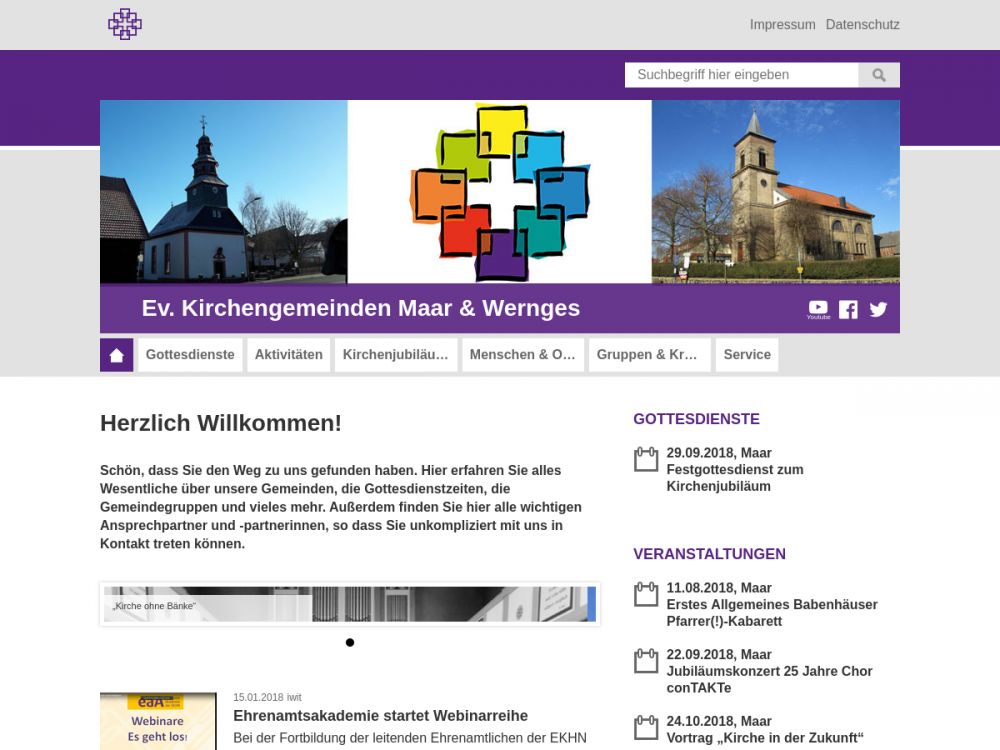Expand the Gruppen & Kreise navigation item
1000x750 pixels.
649,355
